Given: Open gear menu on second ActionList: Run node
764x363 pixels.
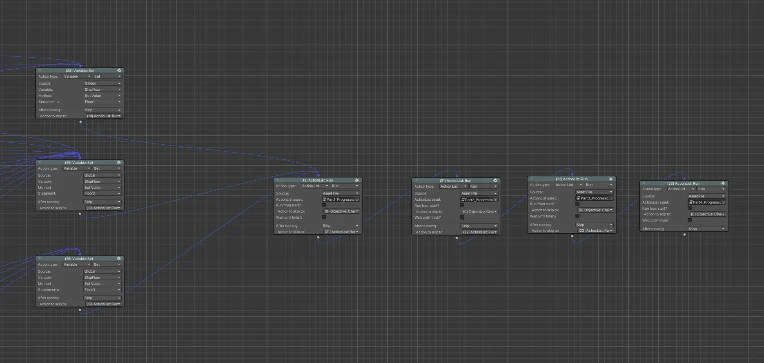Looking at the screenshot, I should tap(495, 180).
